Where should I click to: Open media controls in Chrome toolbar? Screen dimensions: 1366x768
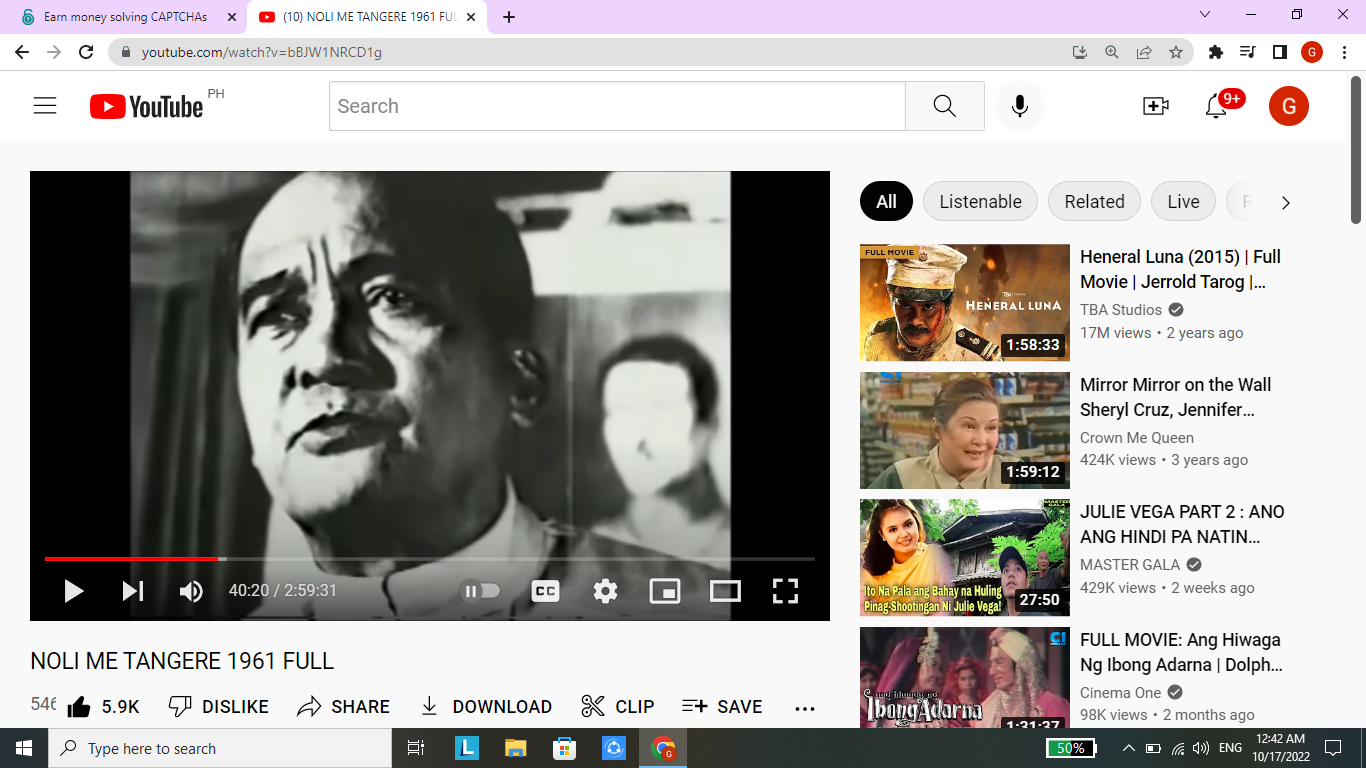[x=1248, y=52]
